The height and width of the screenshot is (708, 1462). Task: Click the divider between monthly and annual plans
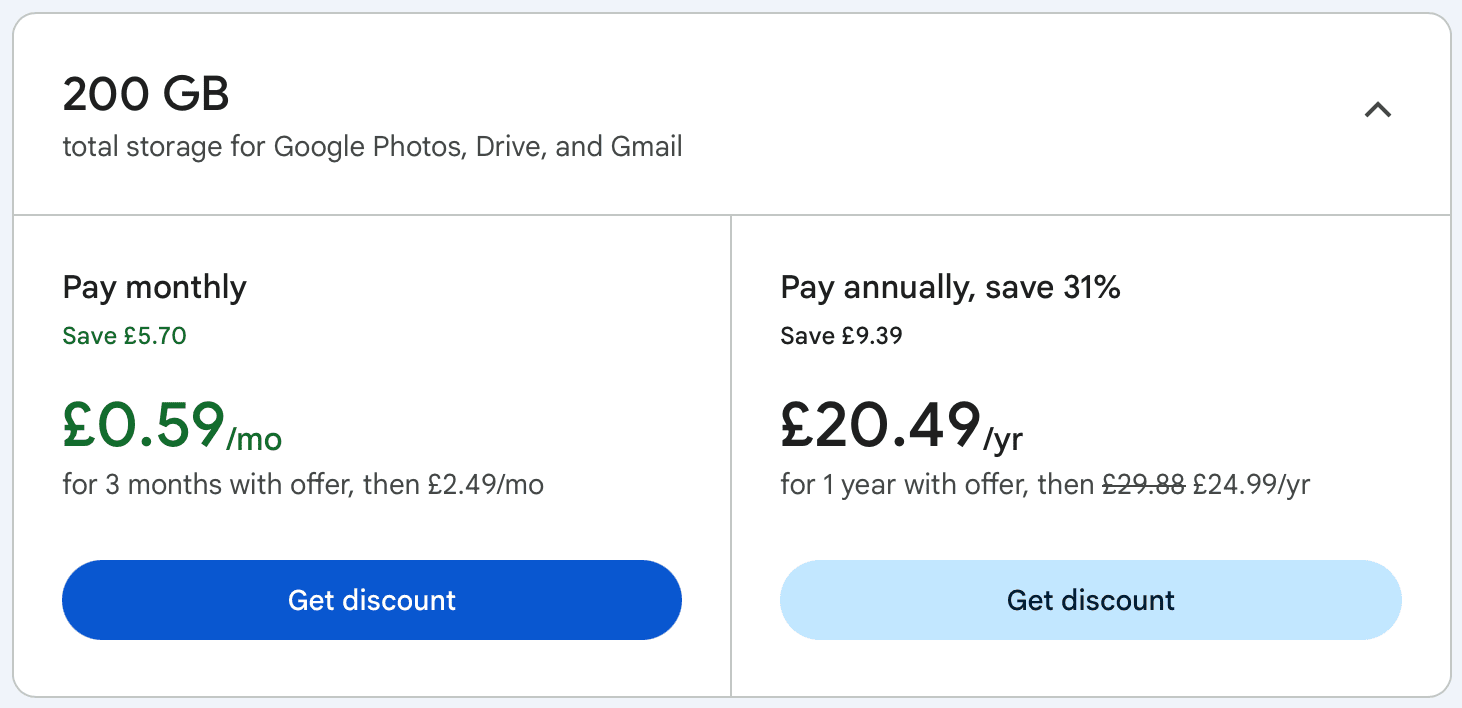732,455
